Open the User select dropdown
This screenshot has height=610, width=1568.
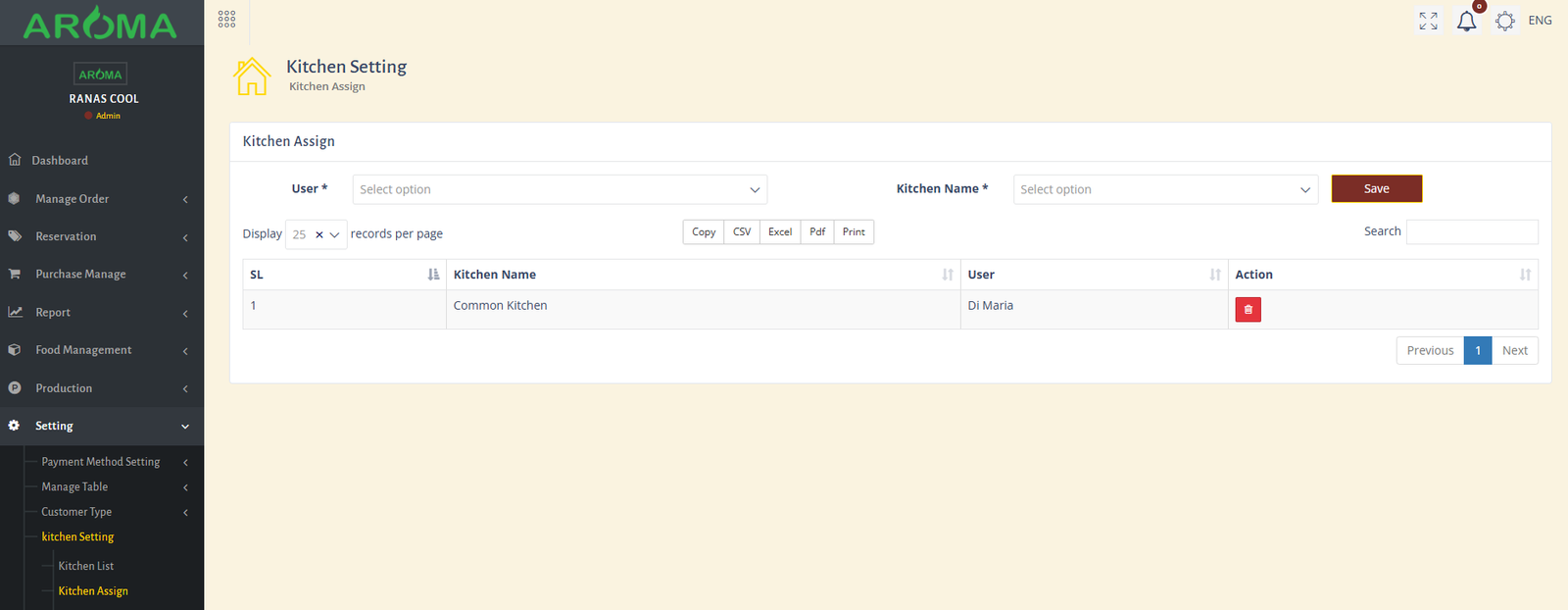(559, 189)
